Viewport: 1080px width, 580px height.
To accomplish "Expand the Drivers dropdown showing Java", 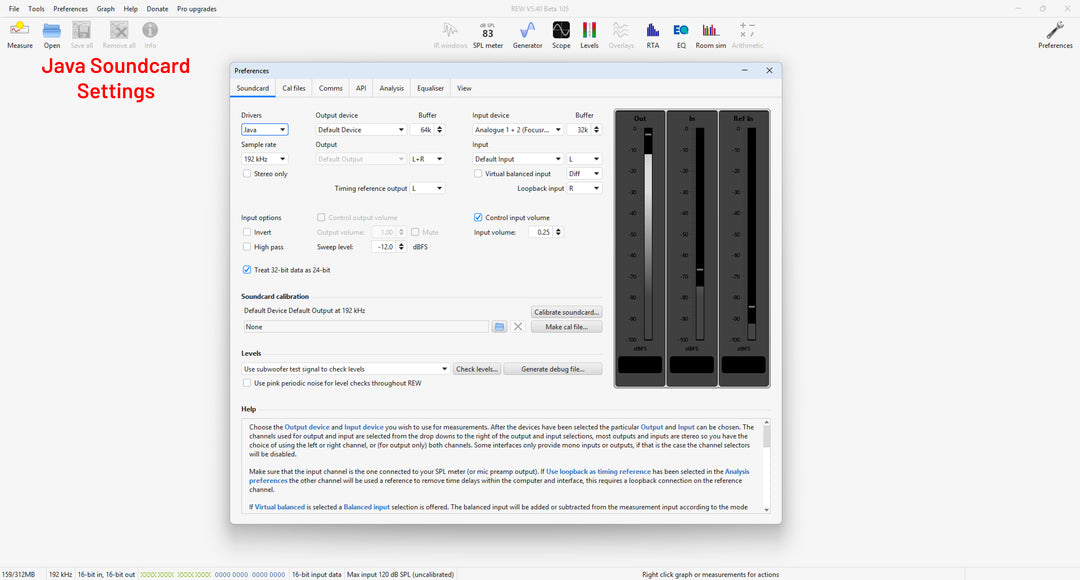I will pyautogui.click(x=264, y=130).
